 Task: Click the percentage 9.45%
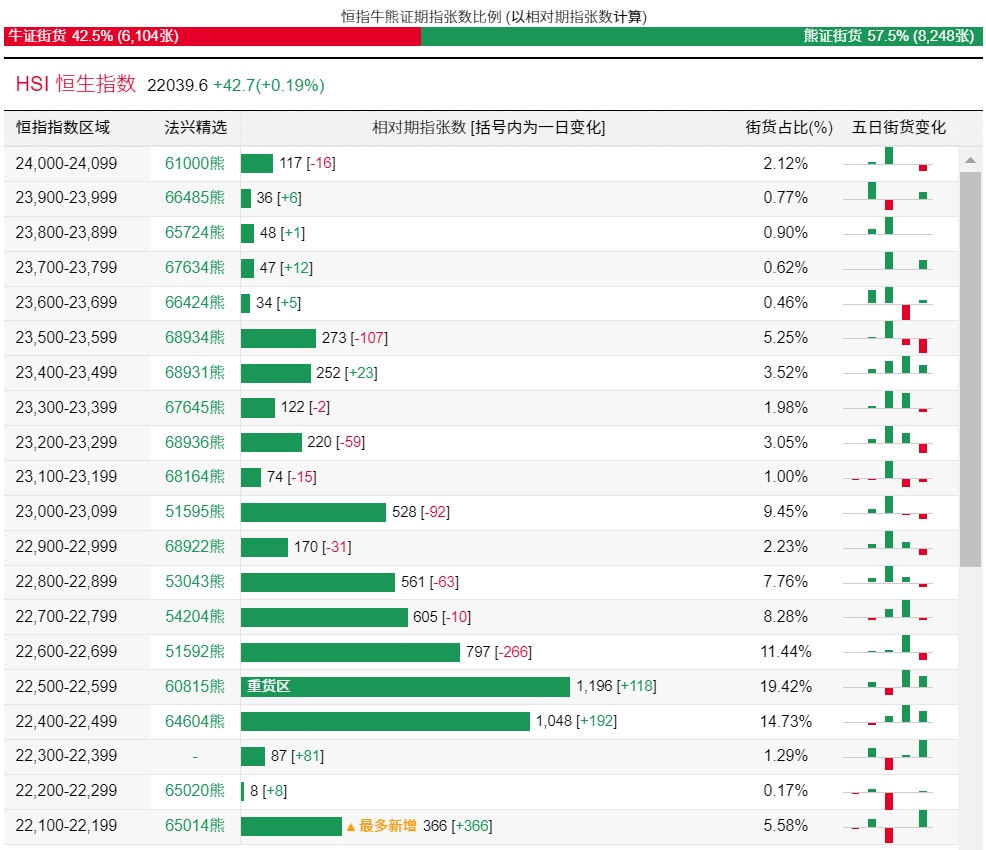pyautogui.click(x=786, y=512)
